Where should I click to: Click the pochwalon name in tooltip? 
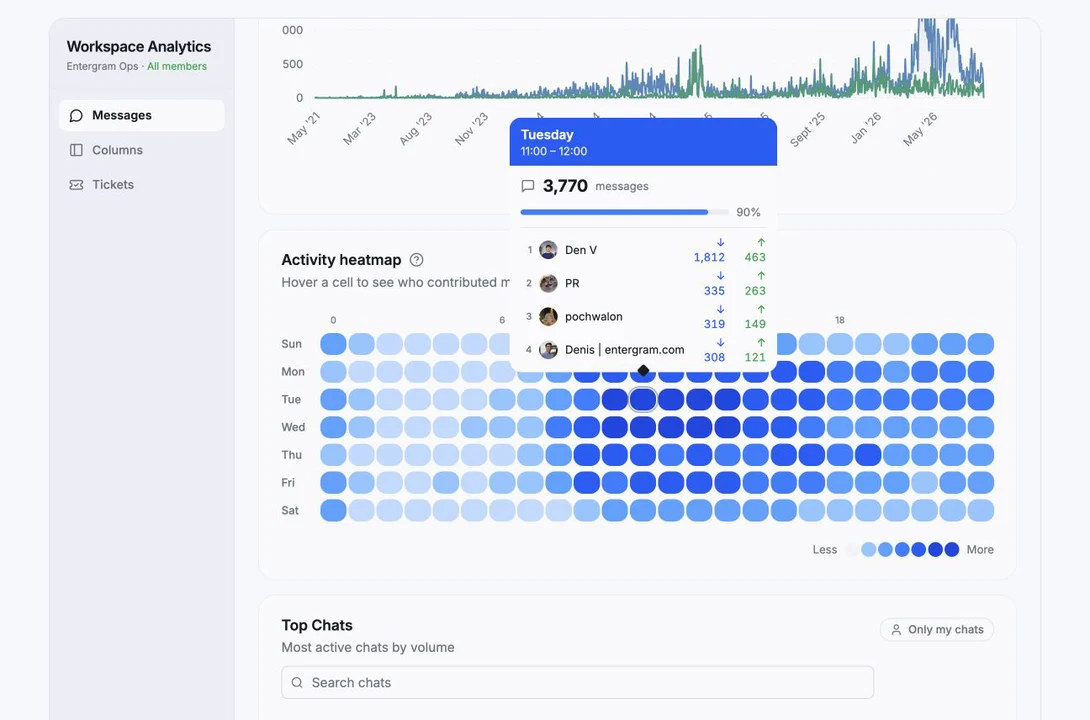[594, 317]
